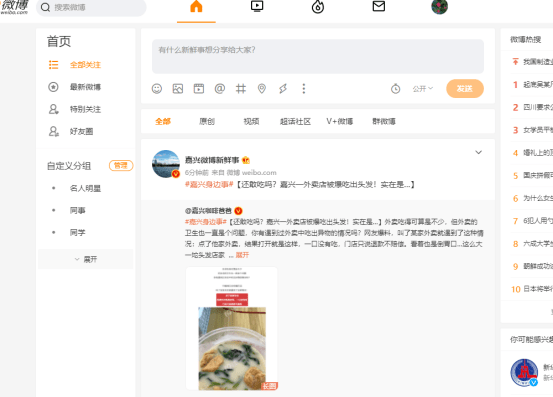Click the 管理 button for custom groups

click(121, 165)
